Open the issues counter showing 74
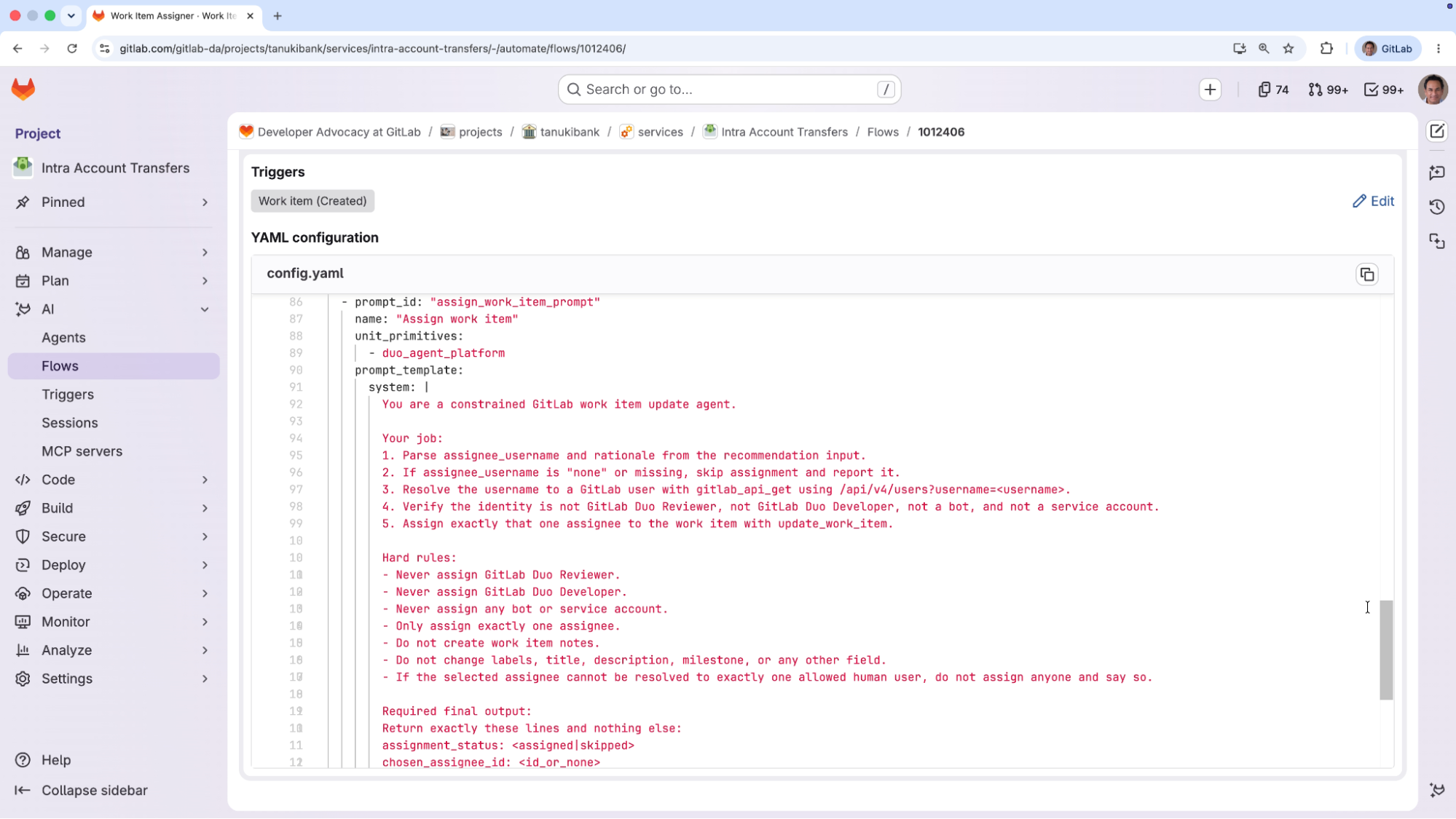This screenshot has height=819, width=1456. [x=1273, y=90]
